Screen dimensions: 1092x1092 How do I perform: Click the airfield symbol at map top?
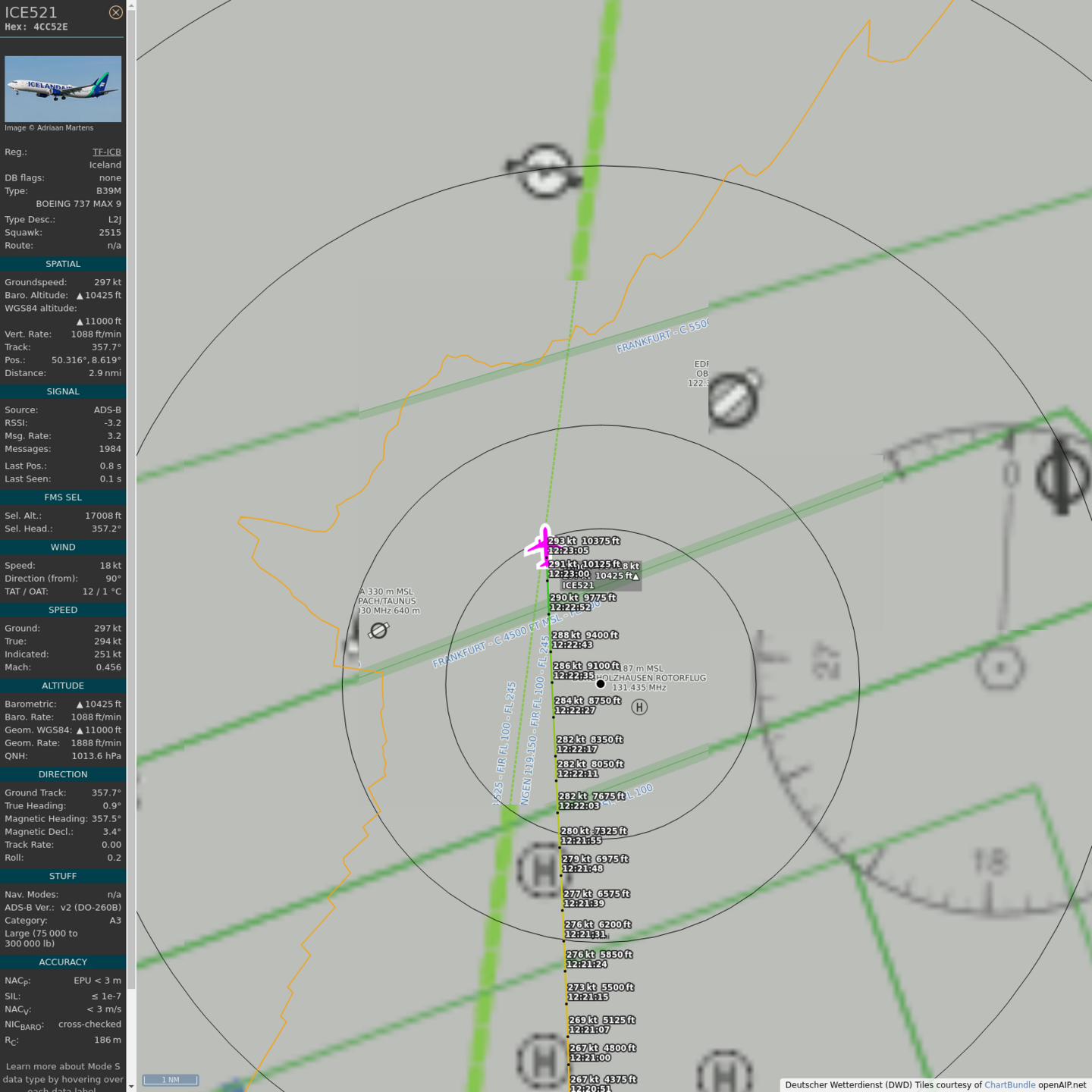tap(544, 171)
